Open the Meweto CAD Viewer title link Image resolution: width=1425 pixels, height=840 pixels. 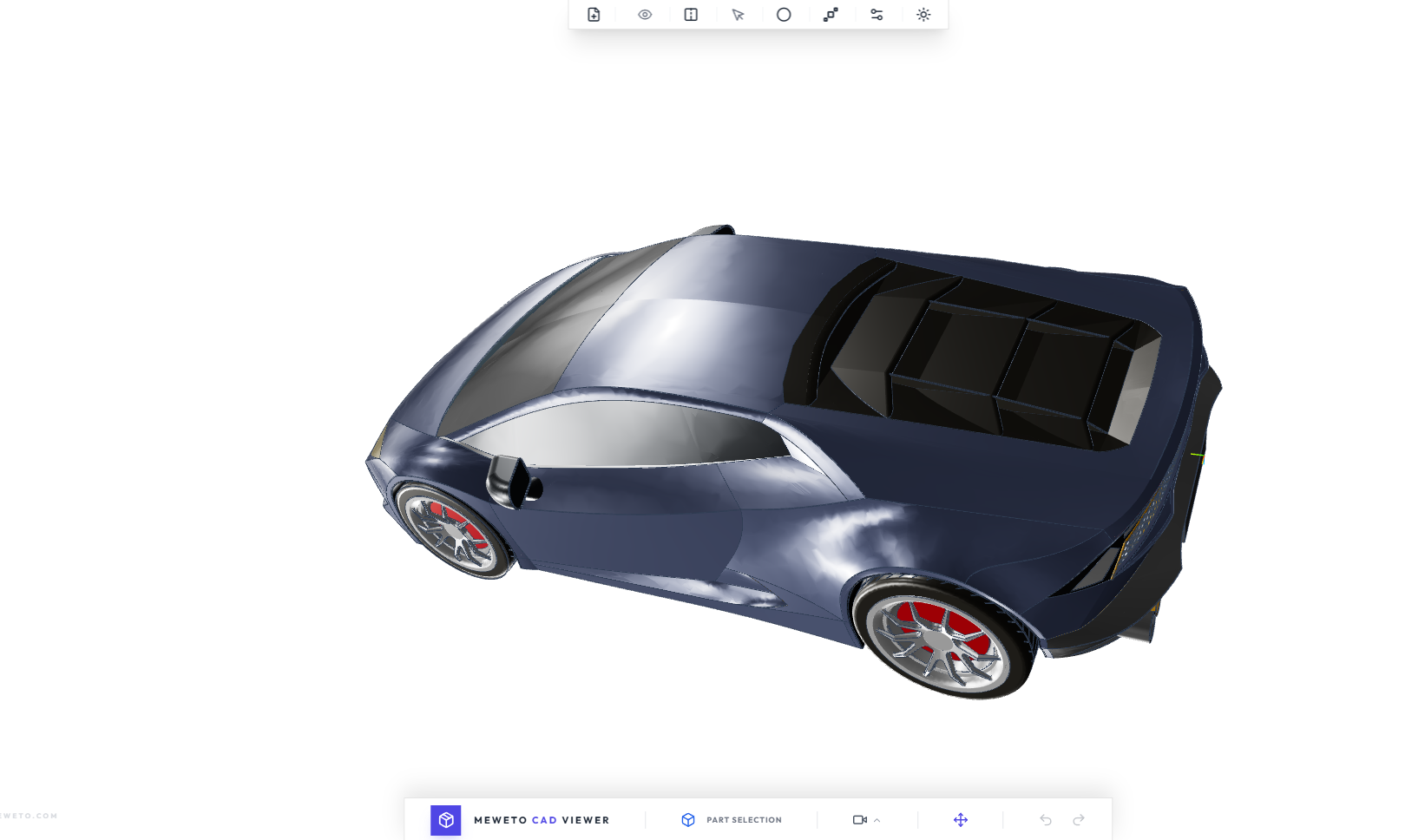(x=542, y=820)
